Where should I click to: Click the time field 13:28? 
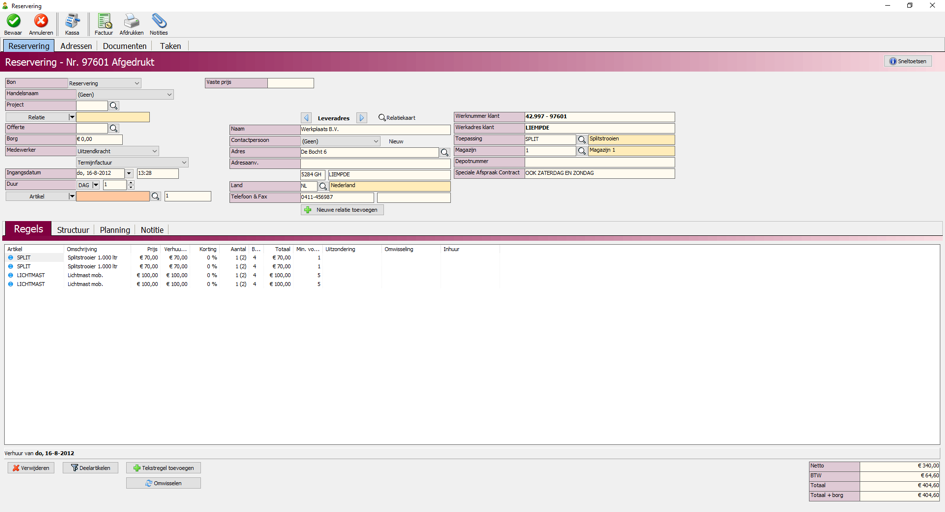[x=157, y=173]
